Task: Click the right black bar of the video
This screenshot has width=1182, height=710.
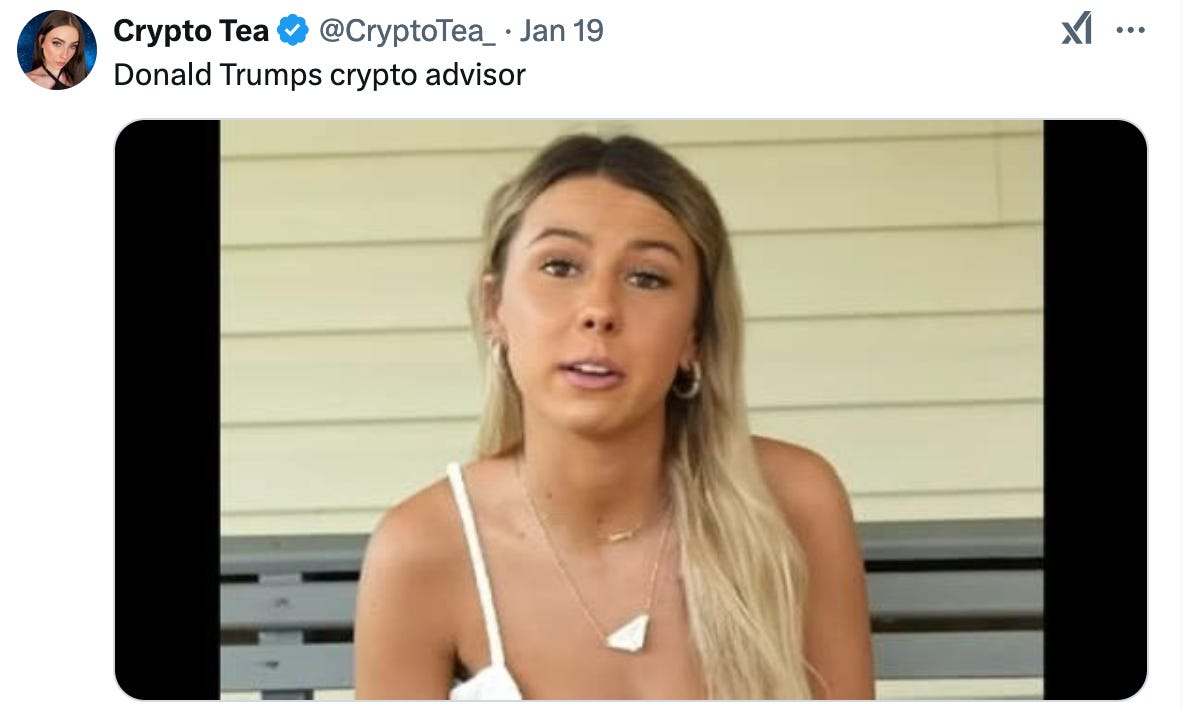Action: 1095,410
